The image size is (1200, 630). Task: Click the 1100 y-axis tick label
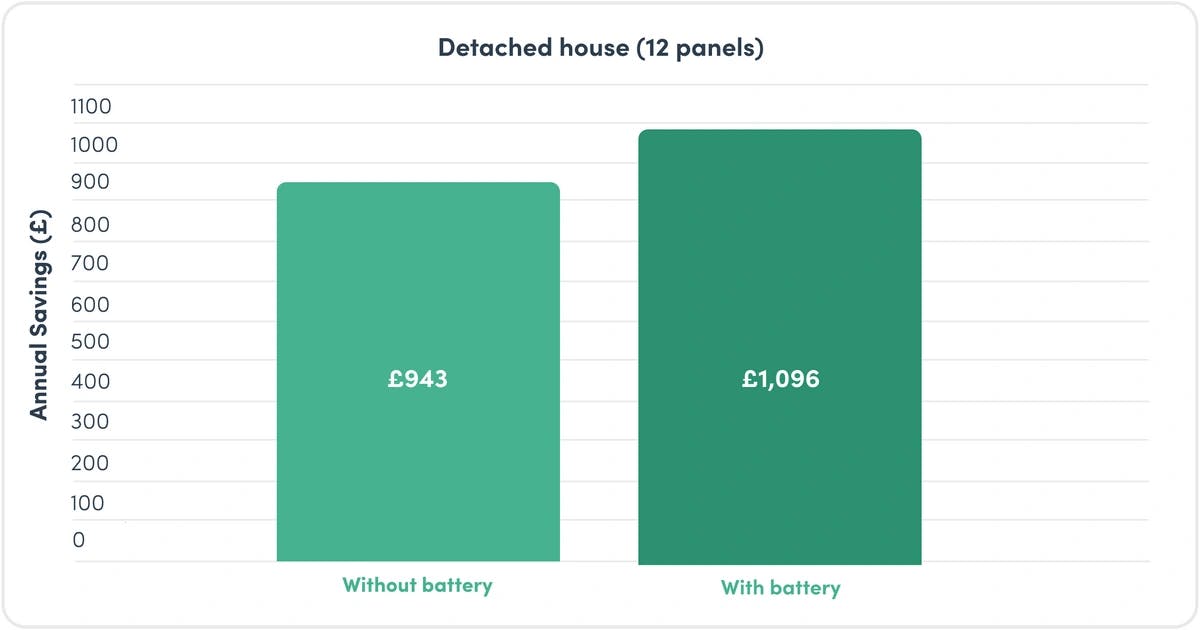click(x=91, y=107)
